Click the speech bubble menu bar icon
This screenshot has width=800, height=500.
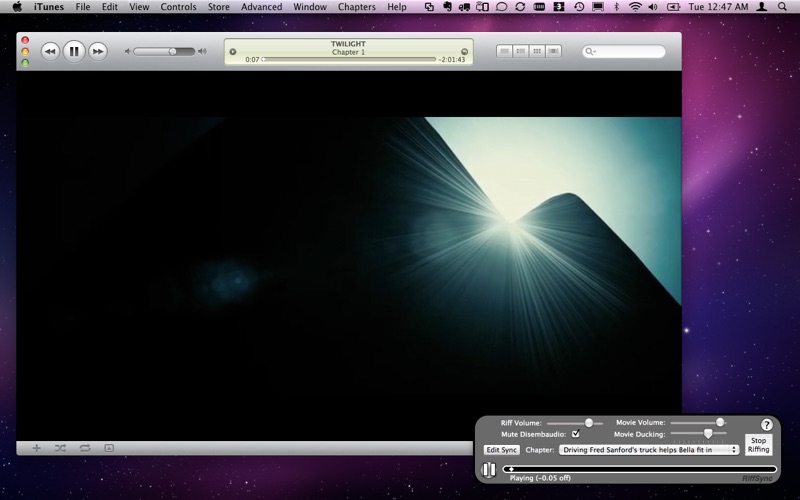coord(502,7)
